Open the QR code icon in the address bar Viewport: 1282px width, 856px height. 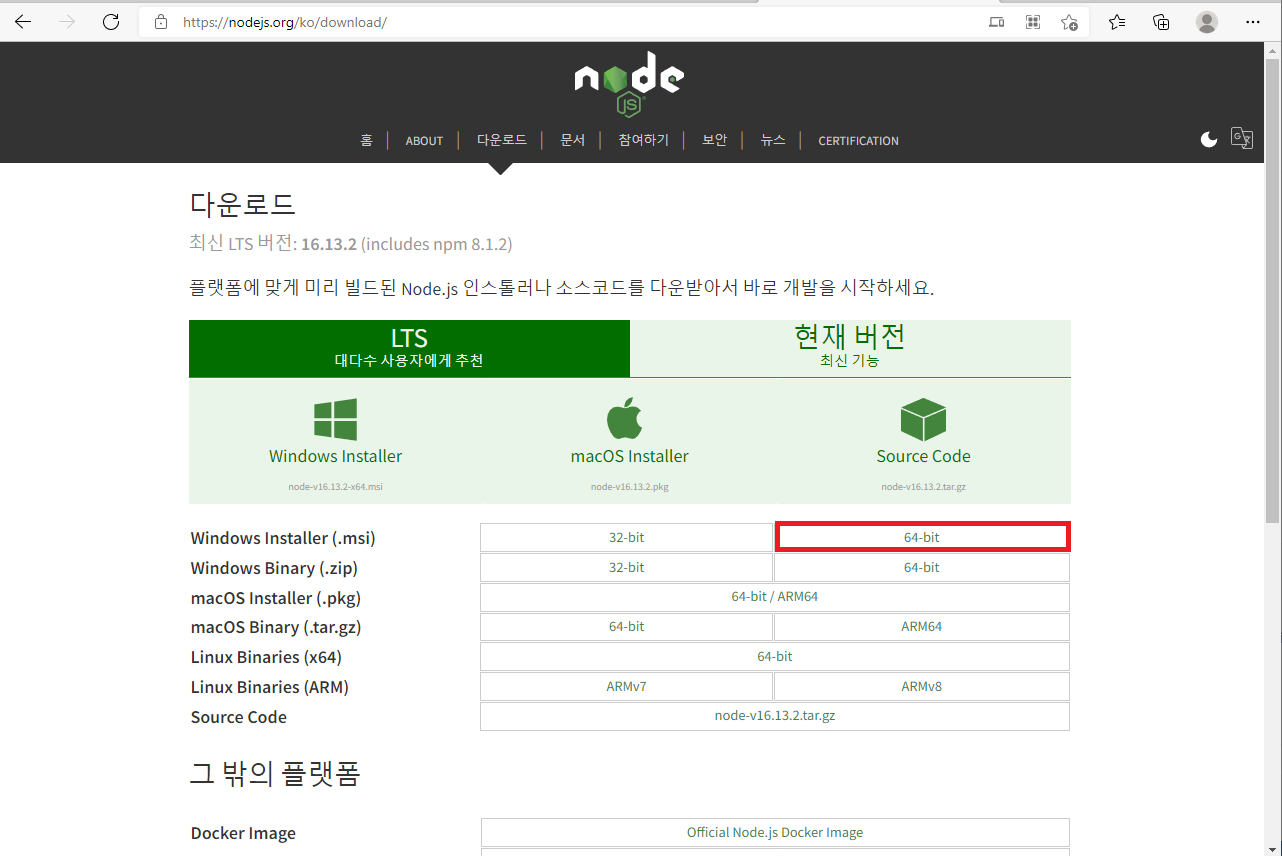click(x=1033, y=22)
